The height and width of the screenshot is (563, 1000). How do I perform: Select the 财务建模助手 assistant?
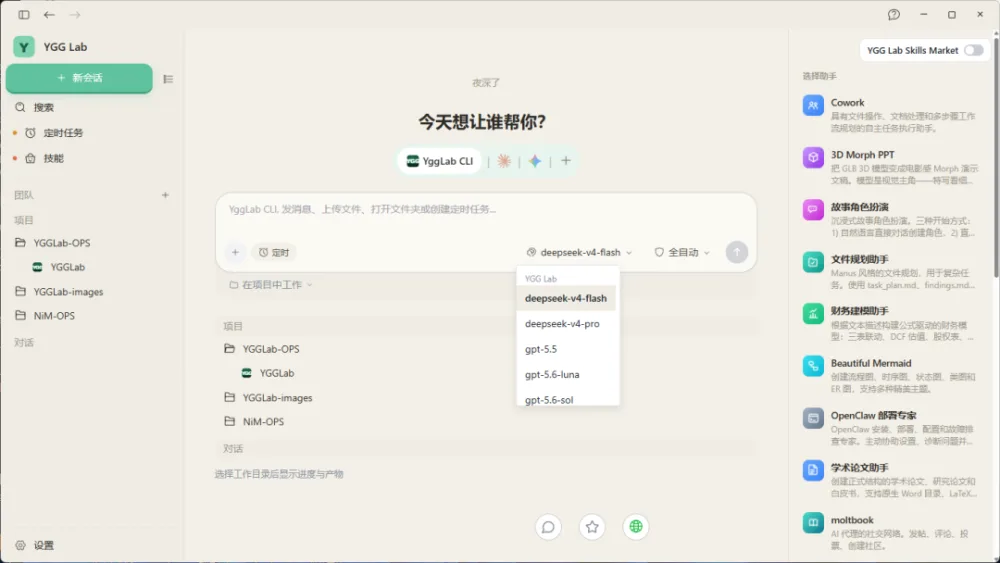(x=891, y=323)
